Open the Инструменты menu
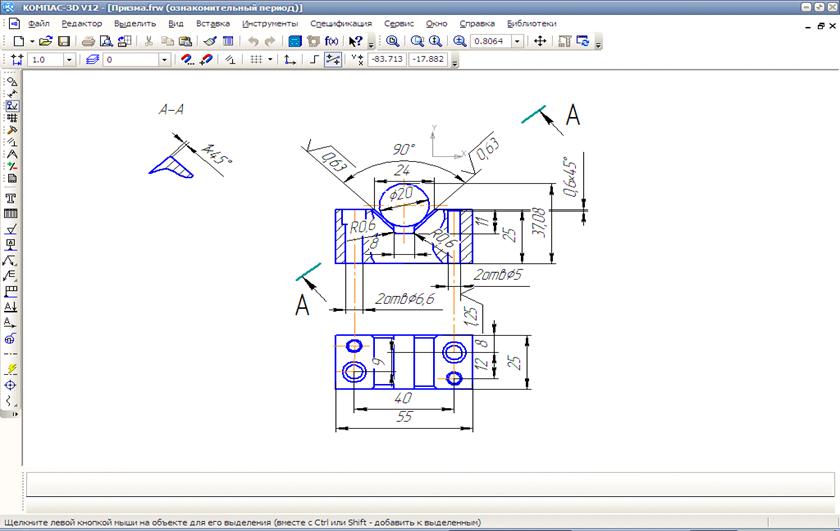The image size is (840, 531). coord(269,22)
